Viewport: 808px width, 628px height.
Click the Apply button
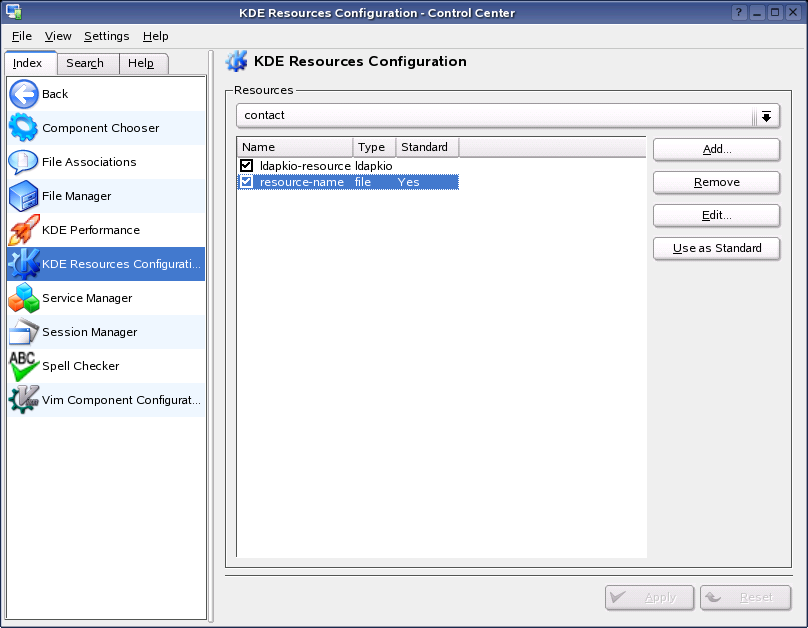click(x=649, y=598)
